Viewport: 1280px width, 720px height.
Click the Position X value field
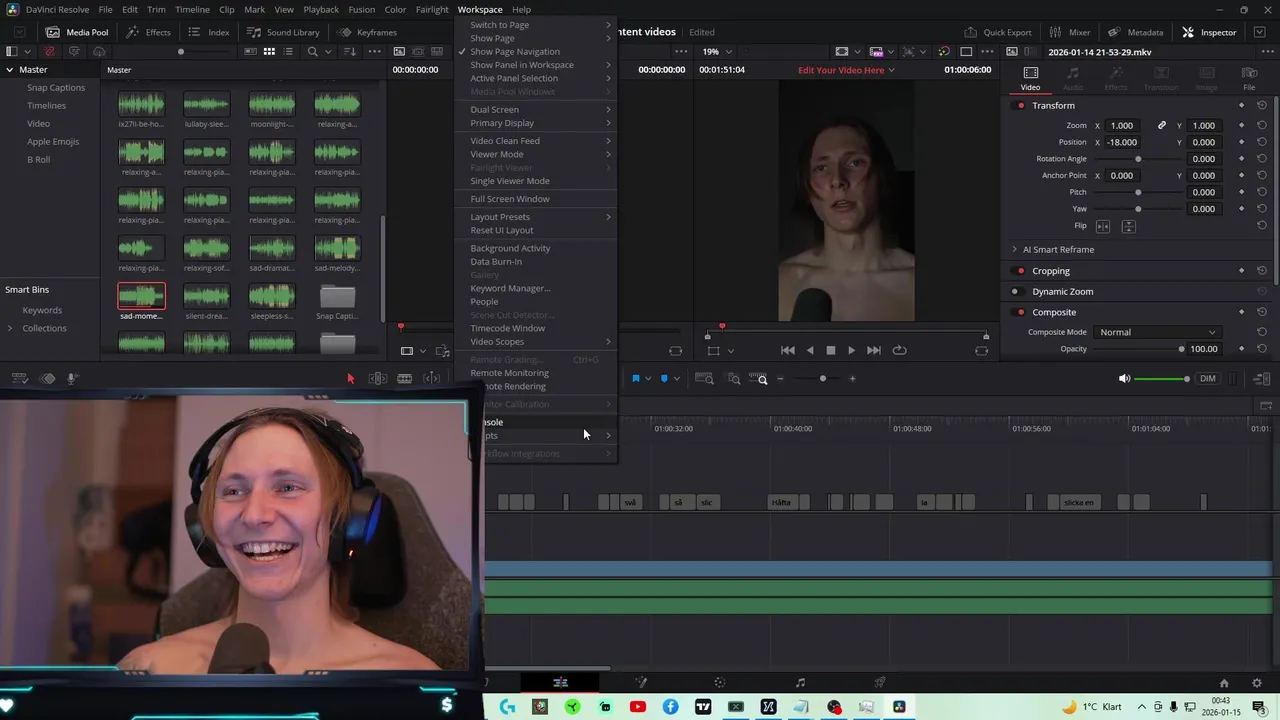click(1123, 142)
